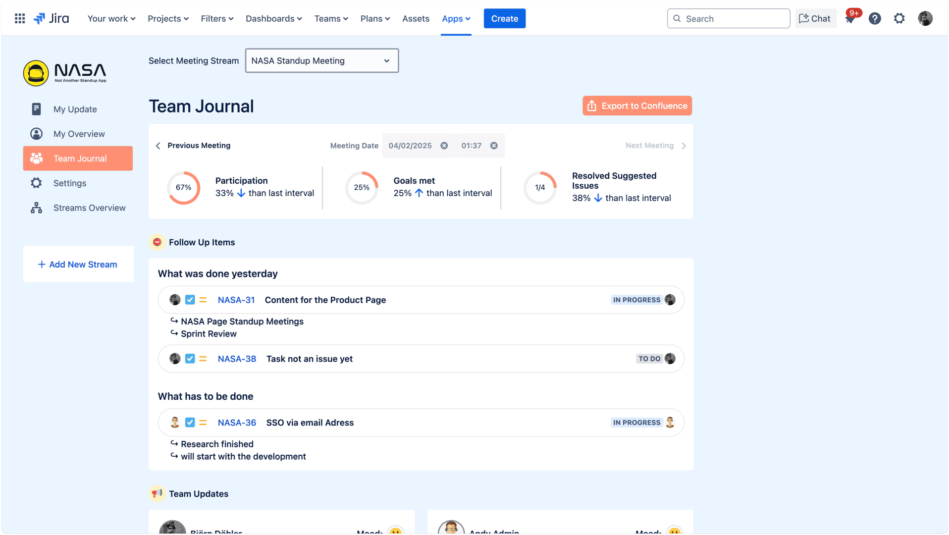Click the Research finished note

pos(217,444)
